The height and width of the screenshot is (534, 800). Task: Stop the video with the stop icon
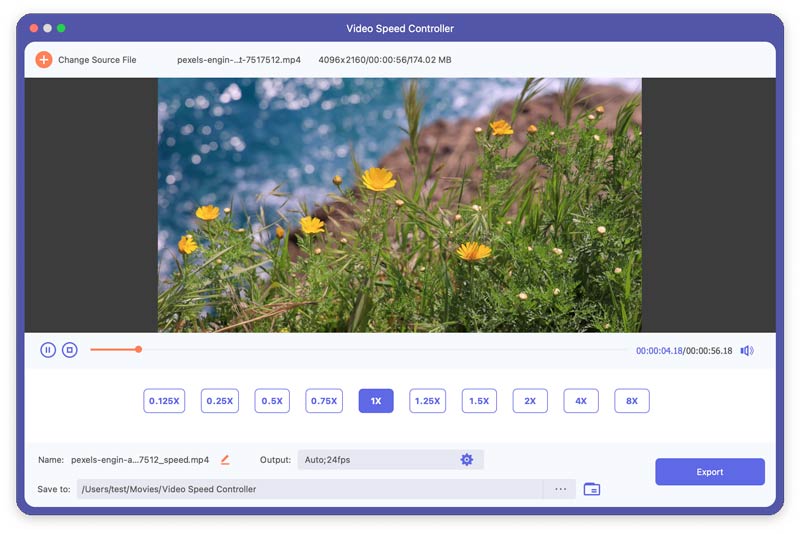coord(70,350)
